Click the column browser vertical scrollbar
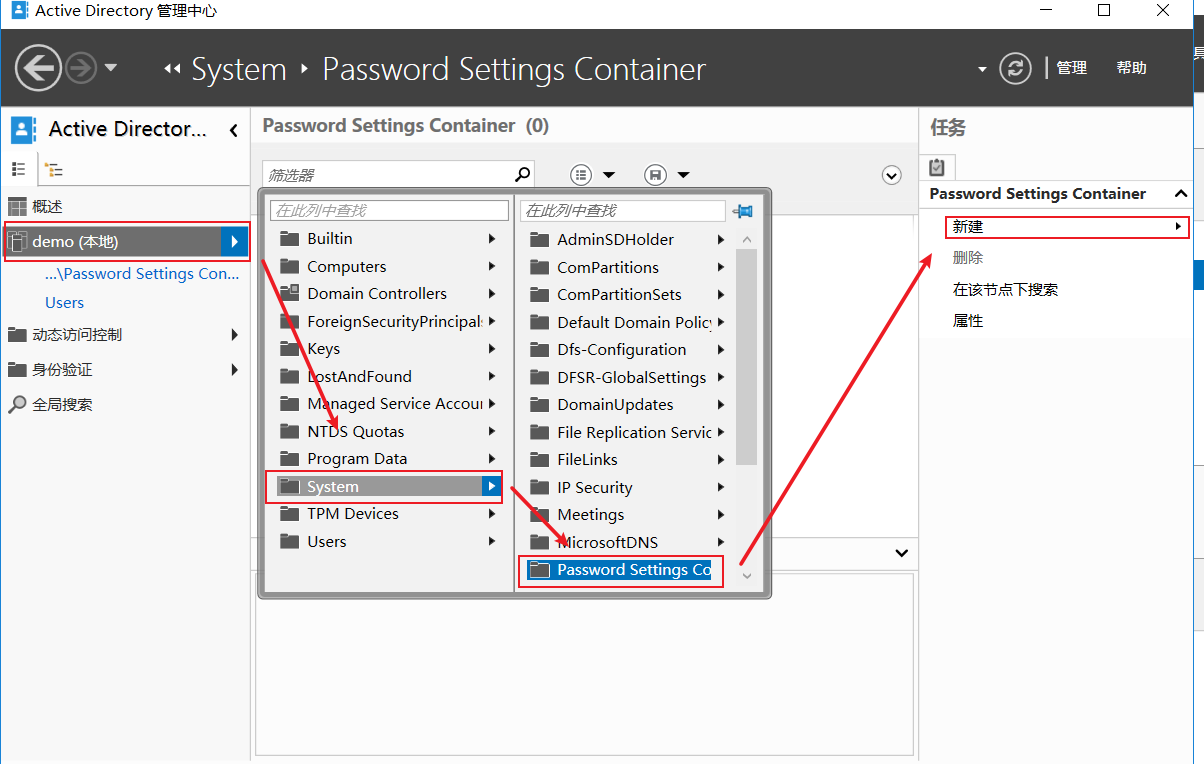Screen dimensions: 1204x764 click(x=746, y=357)
